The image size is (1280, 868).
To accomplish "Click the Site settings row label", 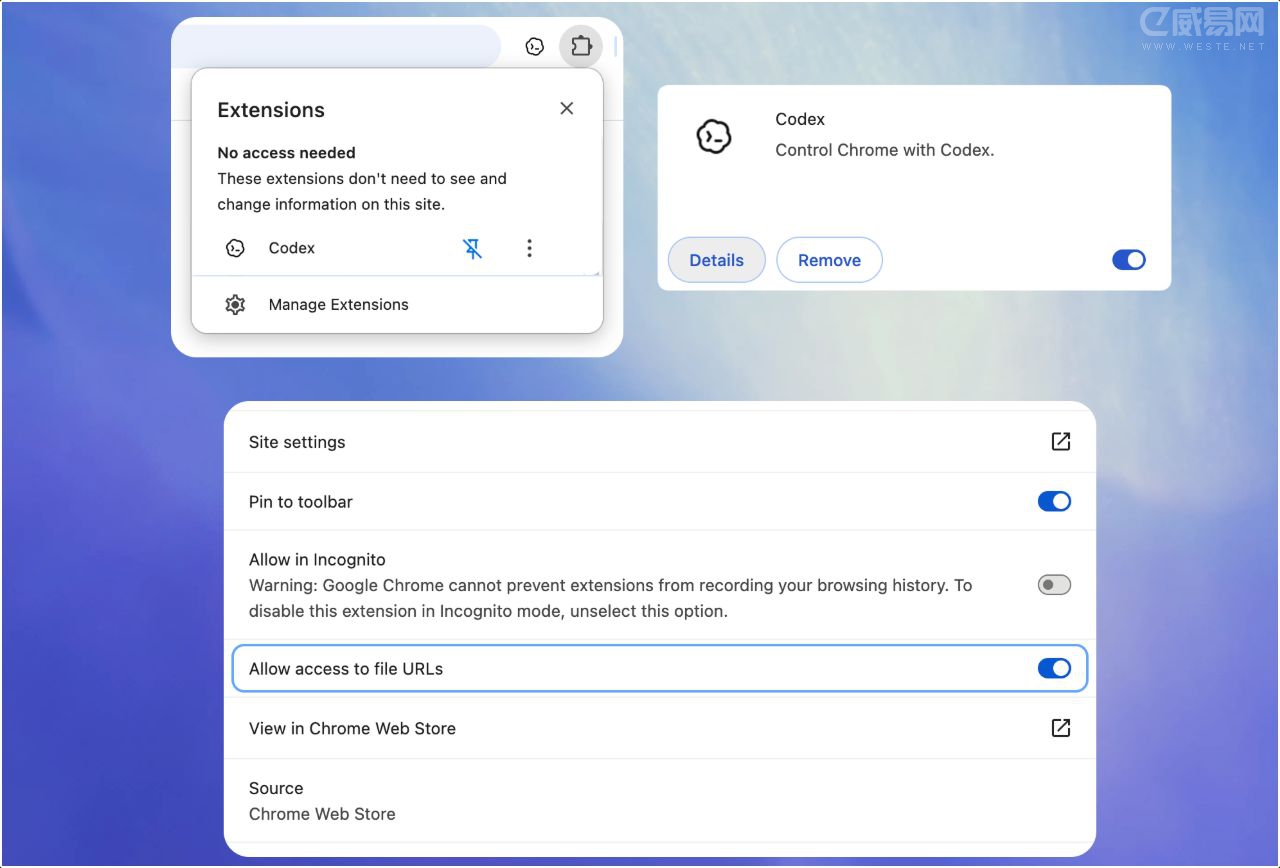I will coord(297,442).
